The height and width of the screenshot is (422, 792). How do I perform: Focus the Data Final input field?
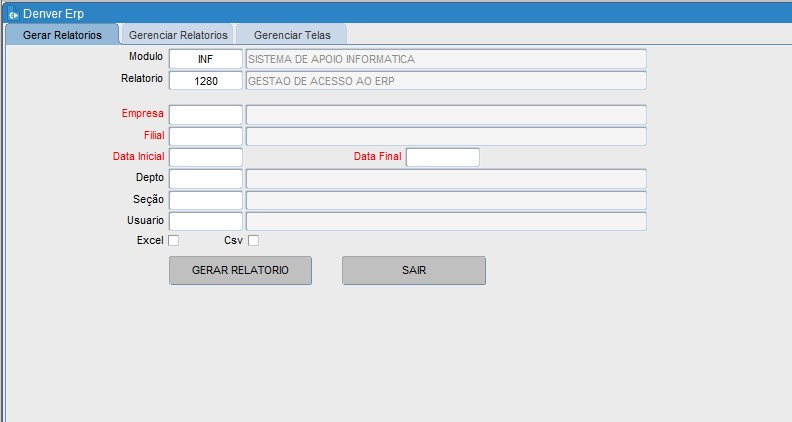[x=443, y=157]
